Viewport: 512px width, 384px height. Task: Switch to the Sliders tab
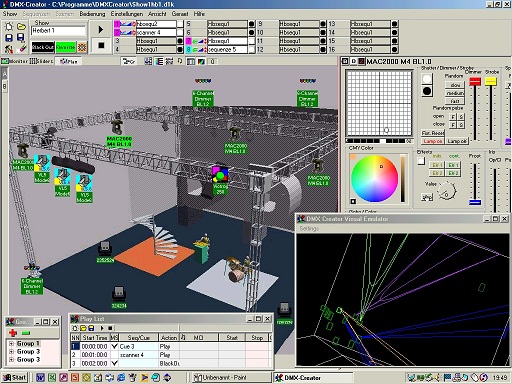tap(41, 61)
